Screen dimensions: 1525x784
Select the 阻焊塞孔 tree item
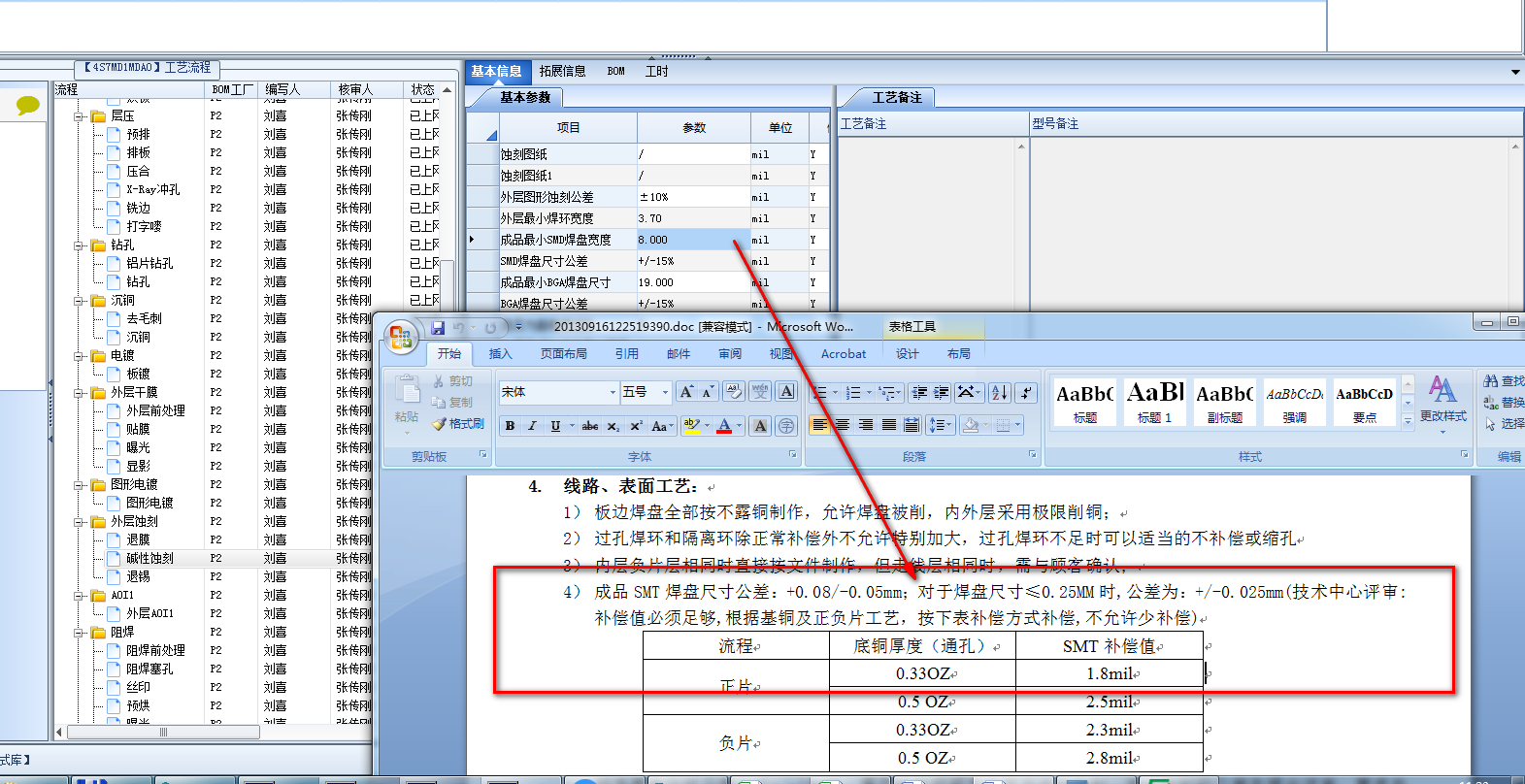[x=149, y=669]
